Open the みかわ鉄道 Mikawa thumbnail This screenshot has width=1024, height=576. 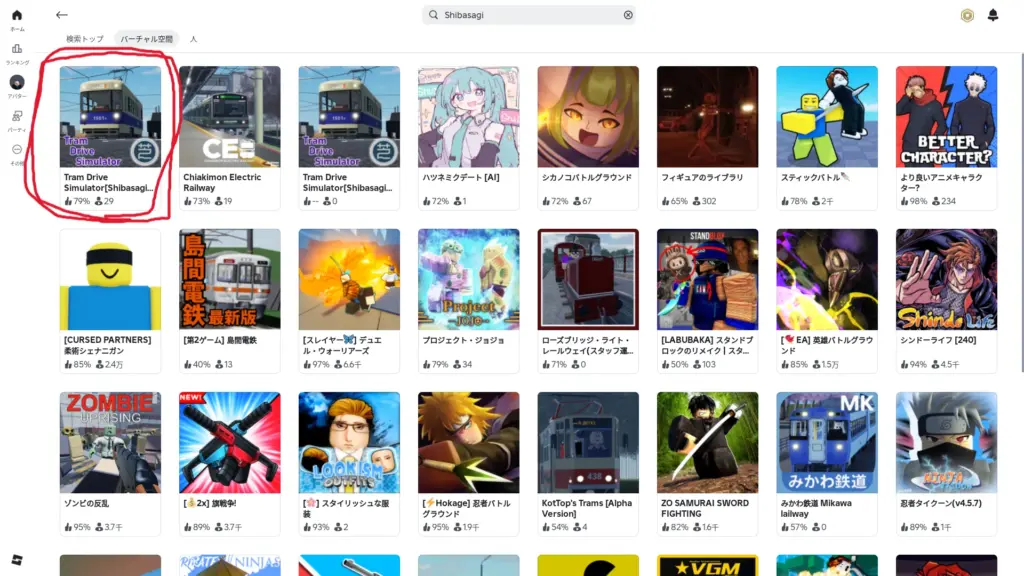click(x=827, y=443)
